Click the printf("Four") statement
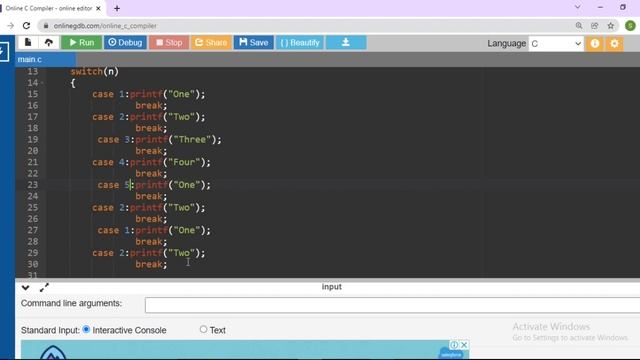Screen dimensions: 640x360 click(170, 162)
